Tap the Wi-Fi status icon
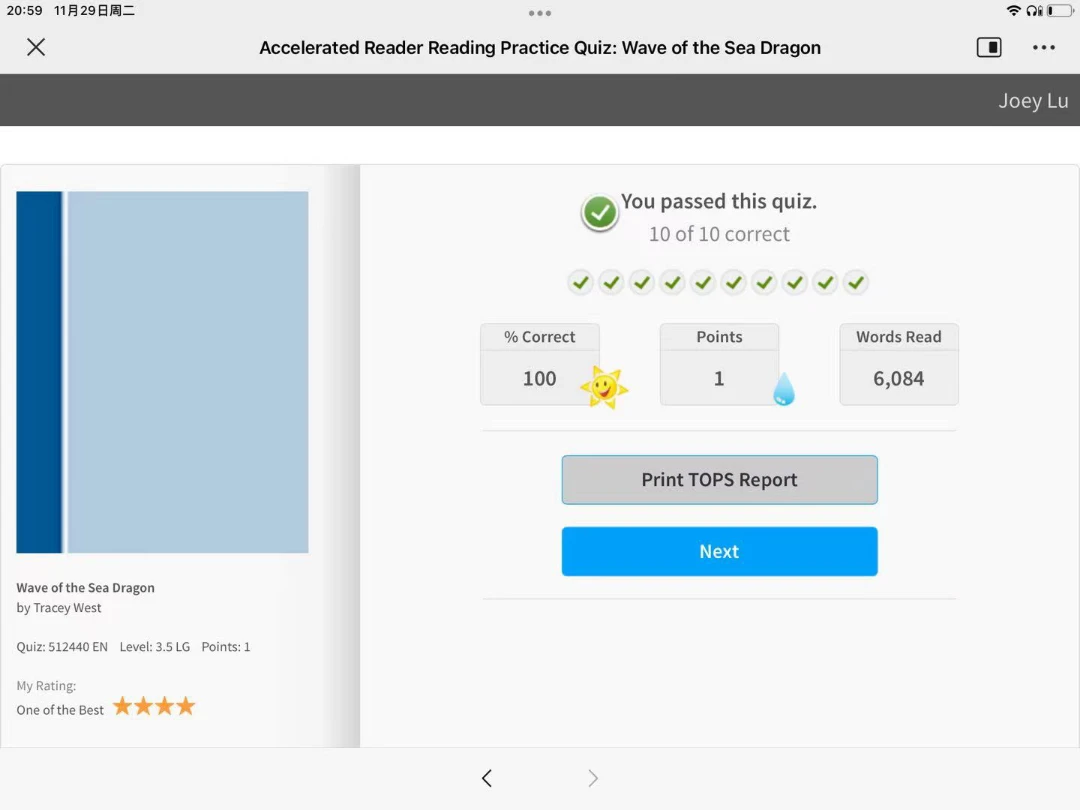The image size is (1080, 810). [x=1013, y=10]
